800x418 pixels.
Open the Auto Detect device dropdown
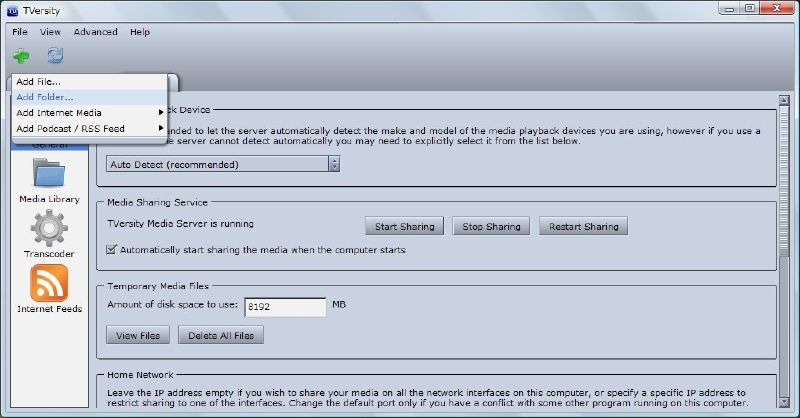click(x=223, y=164)
